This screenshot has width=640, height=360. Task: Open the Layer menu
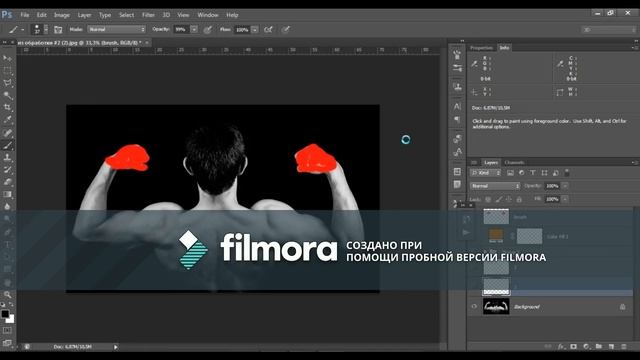pyautogui.click(x=84, y=15)
